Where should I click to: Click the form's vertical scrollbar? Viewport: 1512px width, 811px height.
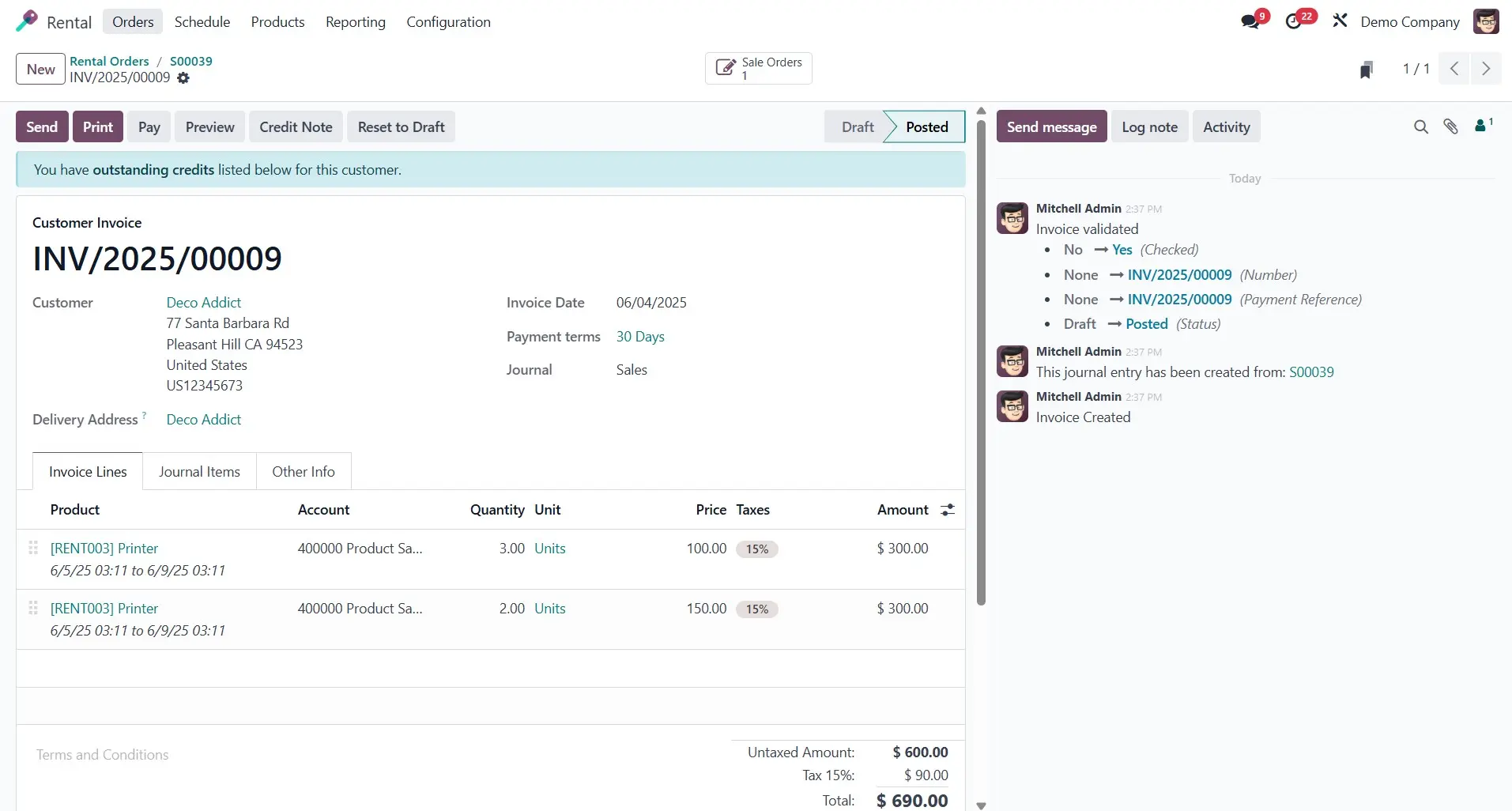tap(981, 356)
